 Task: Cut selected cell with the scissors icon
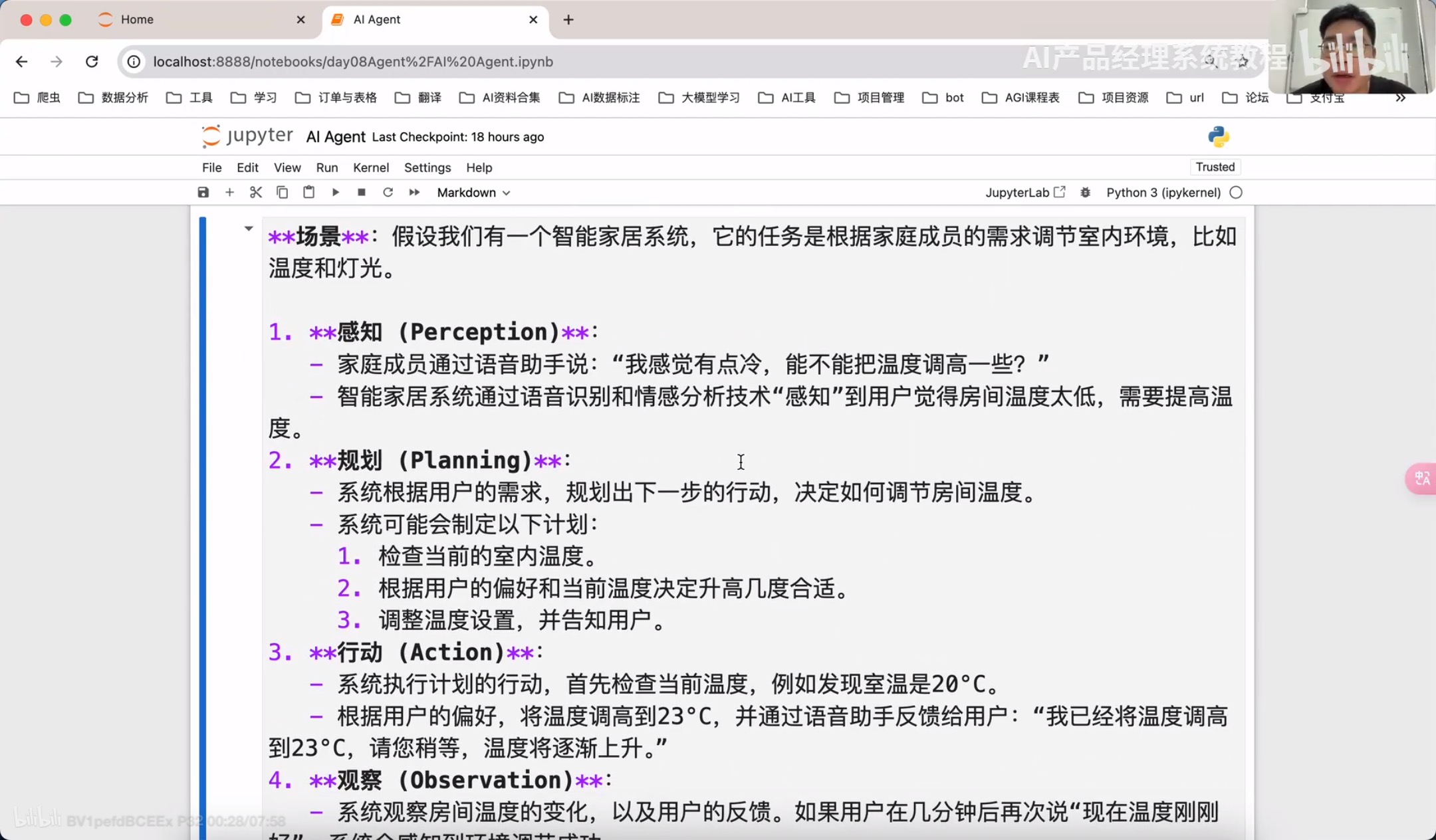[x=256, y=193]
